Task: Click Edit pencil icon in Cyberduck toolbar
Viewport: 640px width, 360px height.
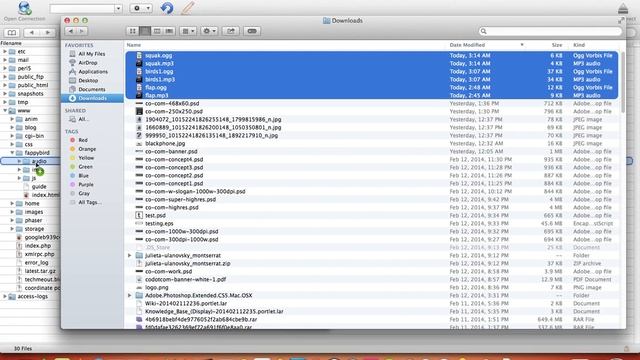Action: pyautogui.click(x=187, y=8)
